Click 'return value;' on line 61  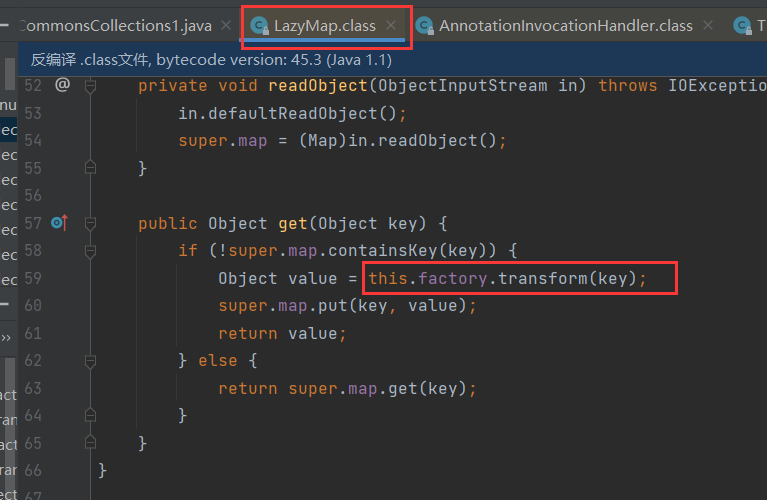click(282, 334)
